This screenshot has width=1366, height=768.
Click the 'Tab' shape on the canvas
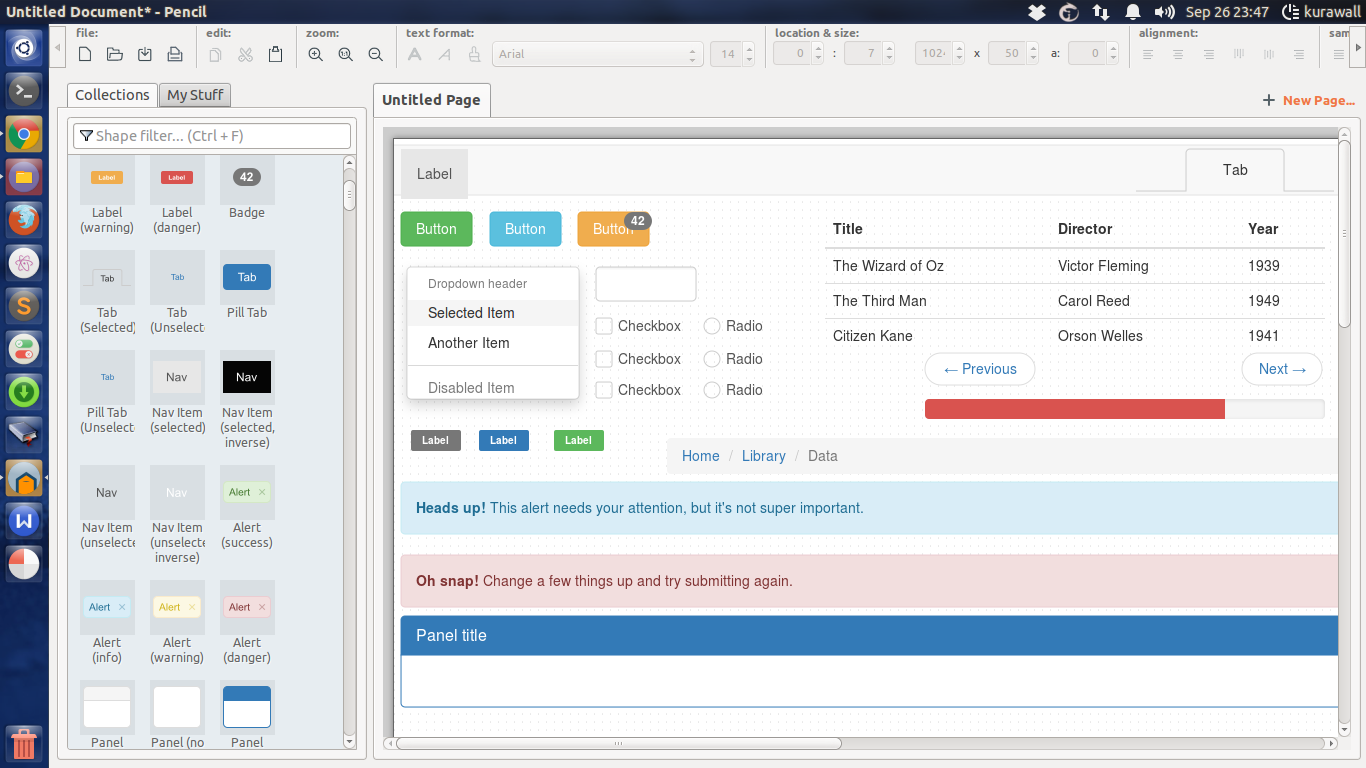pos(1235,170)
